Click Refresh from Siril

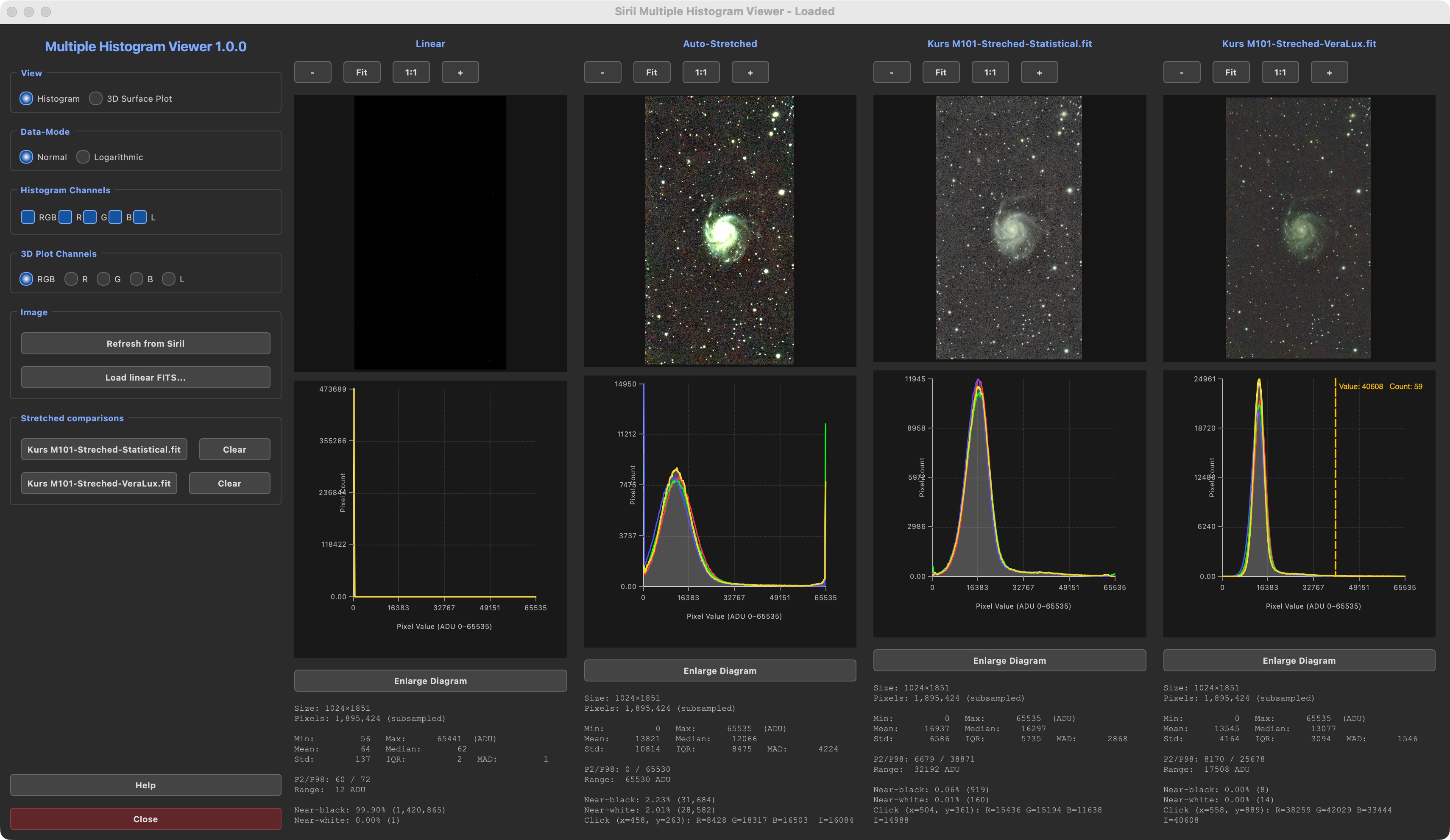pos(145,343)
